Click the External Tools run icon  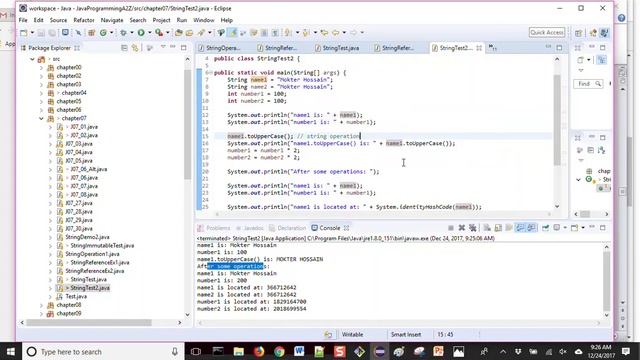click(x=159, y=33)
